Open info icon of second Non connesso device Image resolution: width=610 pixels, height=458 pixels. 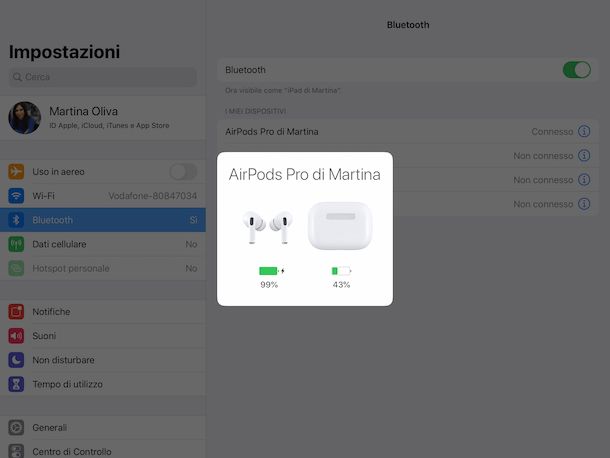tap(584, 180)
